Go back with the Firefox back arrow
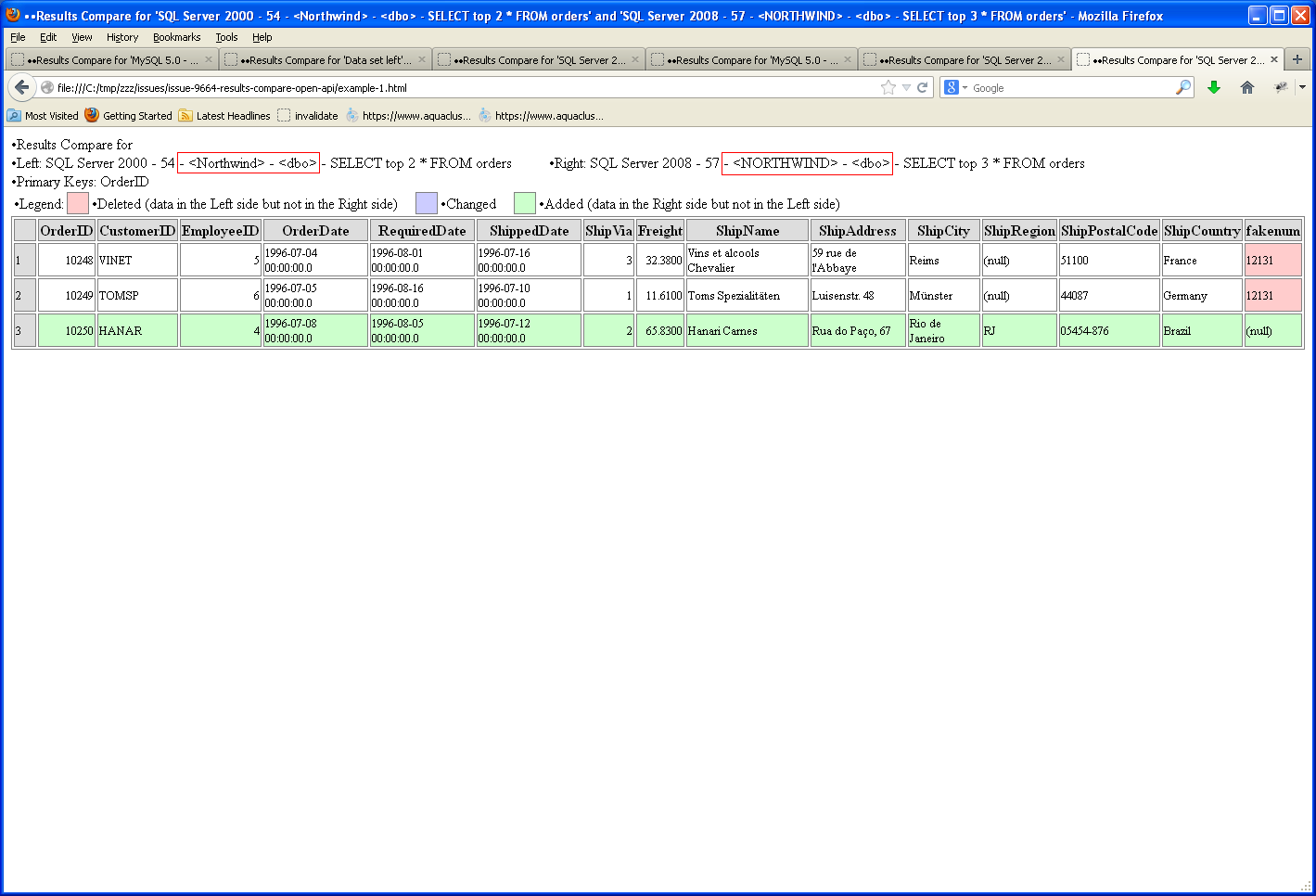 click(x=22, y=87)
